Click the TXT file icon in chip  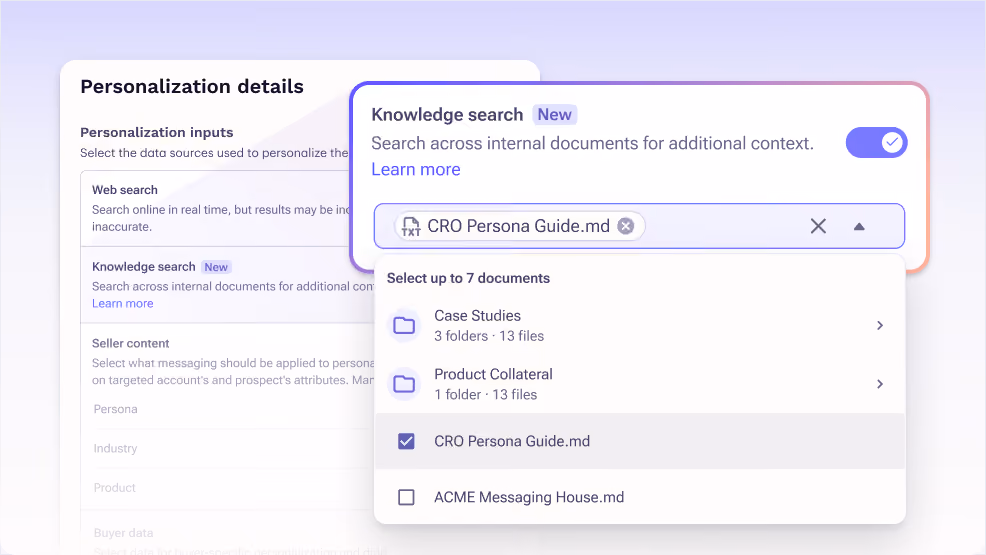pyautogui.click(x=411, y=226)
